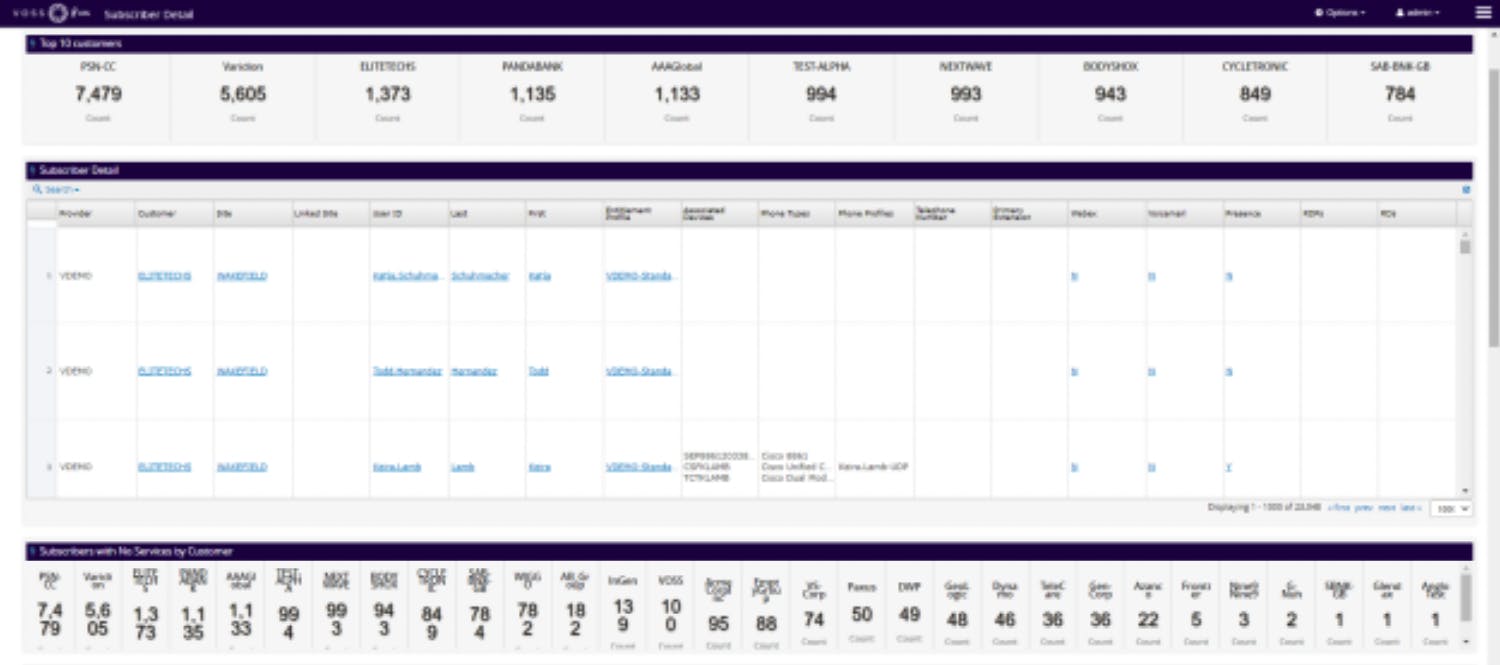
Task: Click the refresh icon of Subscriber Detail panel
Action: tap(1466, 189)
